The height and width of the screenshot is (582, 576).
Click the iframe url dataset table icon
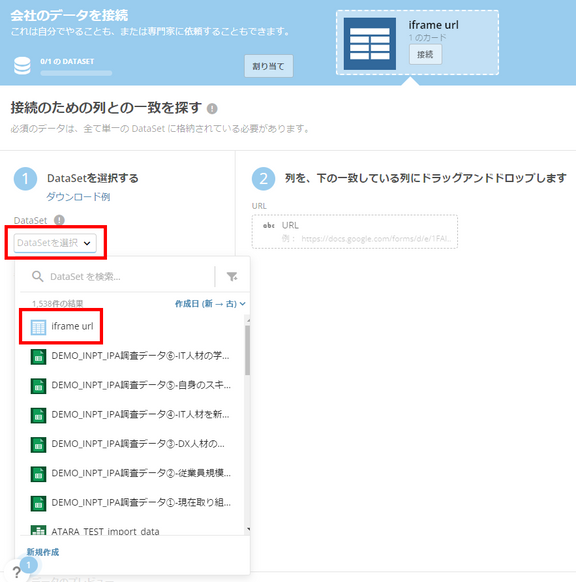pos(38,327)
